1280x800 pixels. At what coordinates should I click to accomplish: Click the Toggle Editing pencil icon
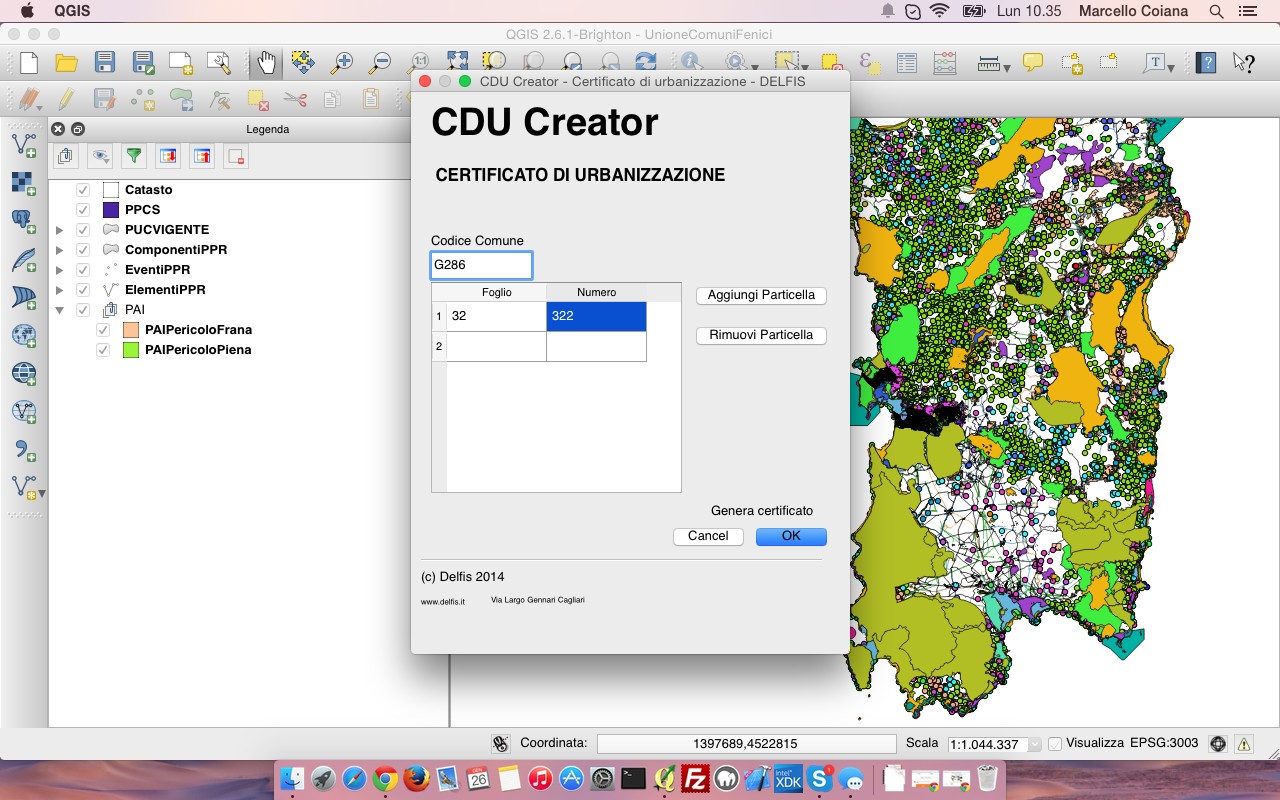click(66, 99)
